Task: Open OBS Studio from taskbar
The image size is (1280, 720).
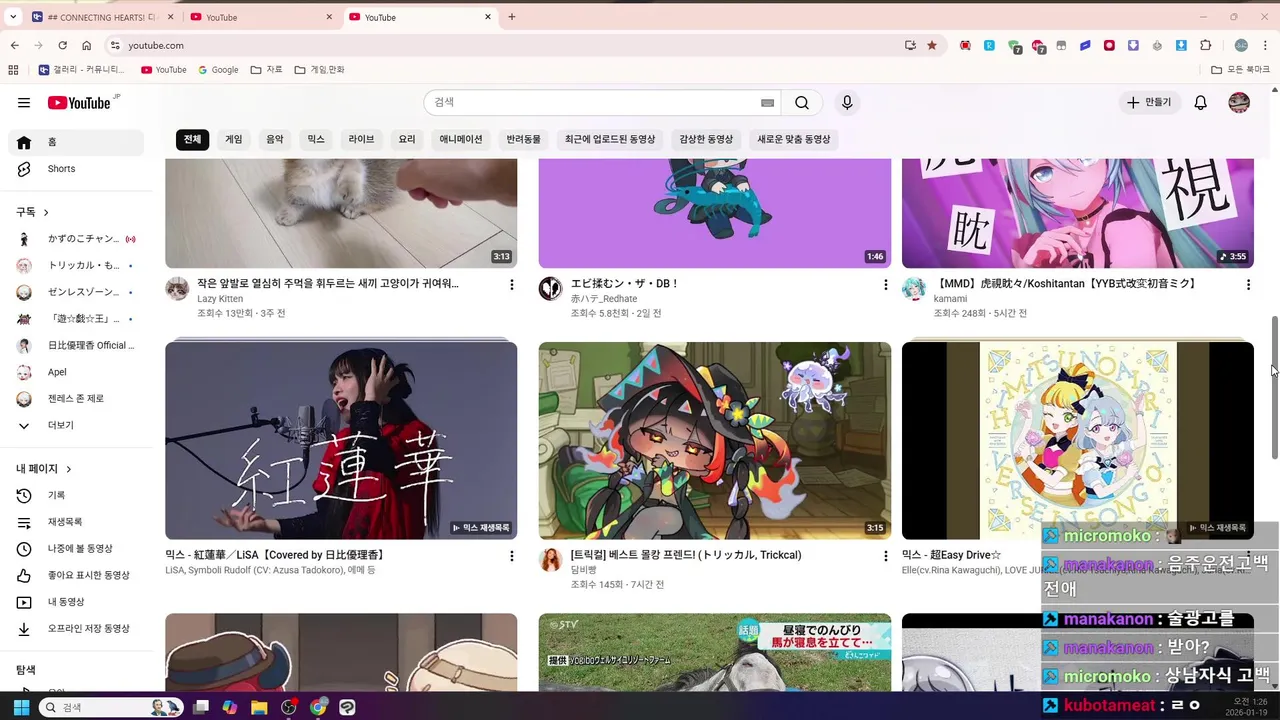Action: 289,707
